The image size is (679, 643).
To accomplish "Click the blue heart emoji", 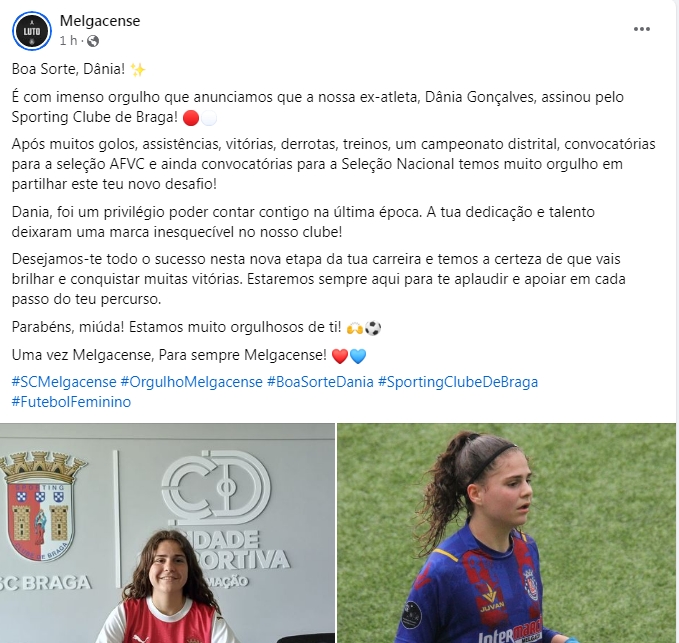I will (358, 356).
